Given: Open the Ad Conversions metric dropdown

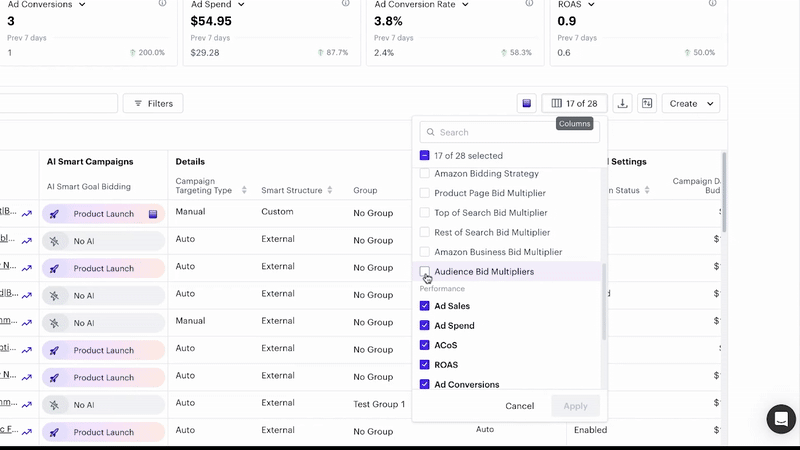Looking at the screenshot, I should [x=81, y=4].
